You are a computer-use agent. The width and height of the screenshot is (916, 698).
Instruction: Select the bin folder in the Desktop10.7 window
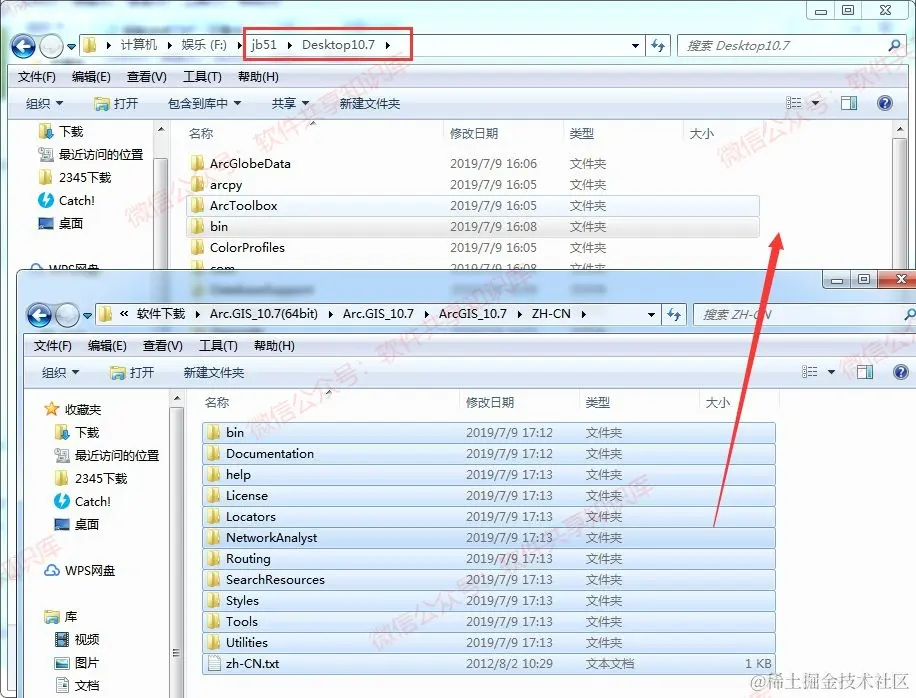[x=473, y=227]
